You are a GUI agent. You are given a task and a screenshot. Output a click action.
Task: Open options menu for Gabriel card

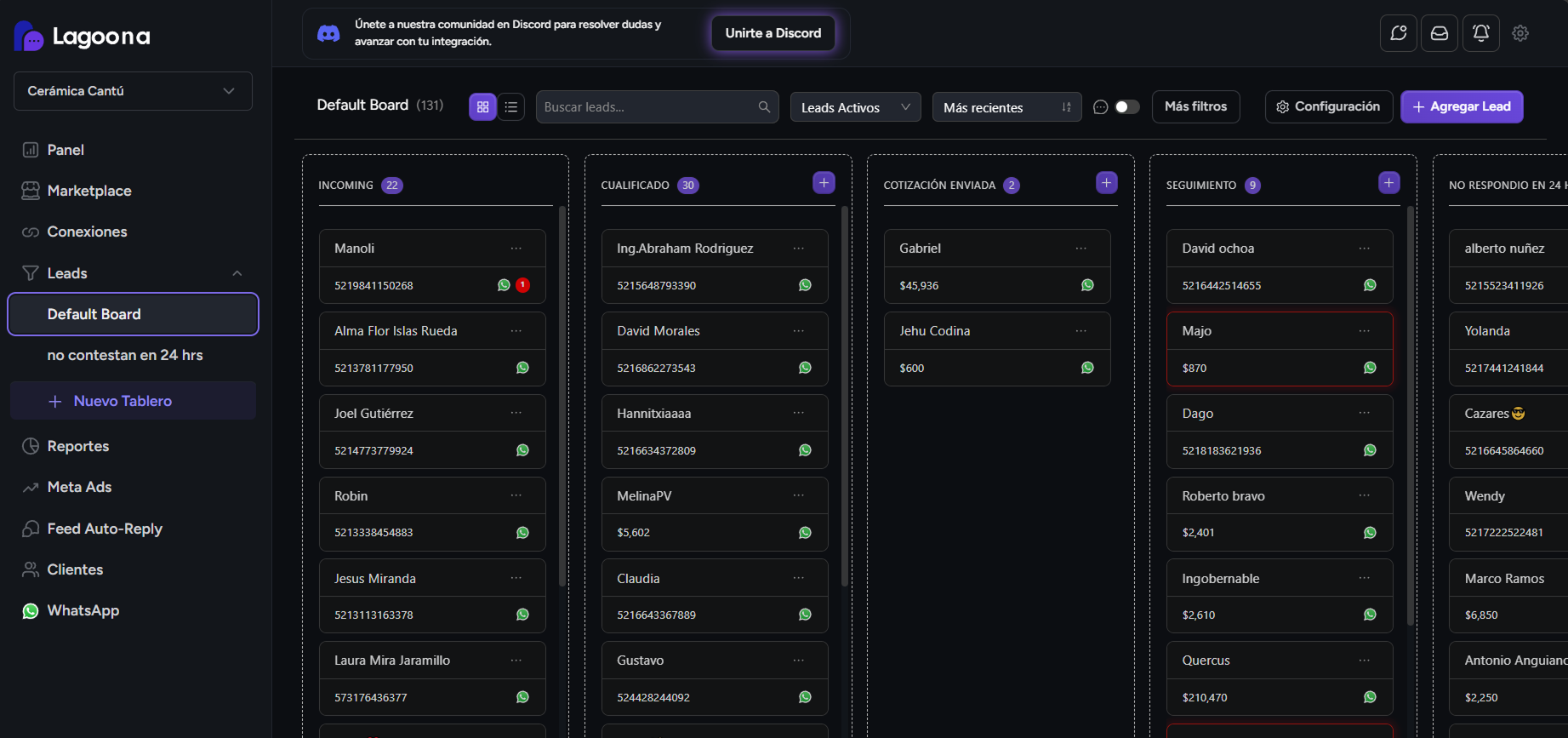click(x=1080, y=249)
